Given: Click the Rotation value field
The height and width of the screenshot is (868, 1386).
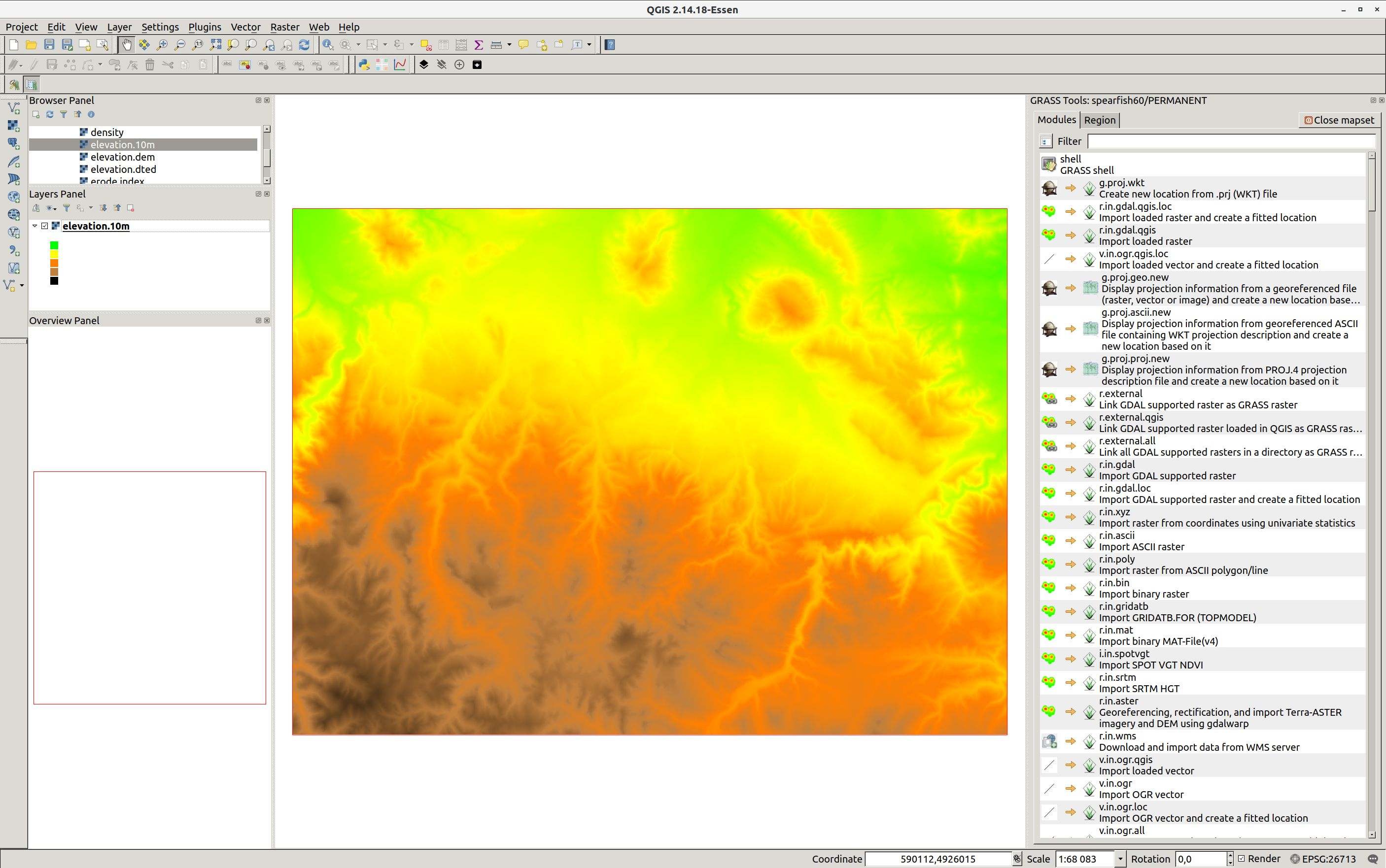Looking at the screenshot, I should [x=1201, y=859].
